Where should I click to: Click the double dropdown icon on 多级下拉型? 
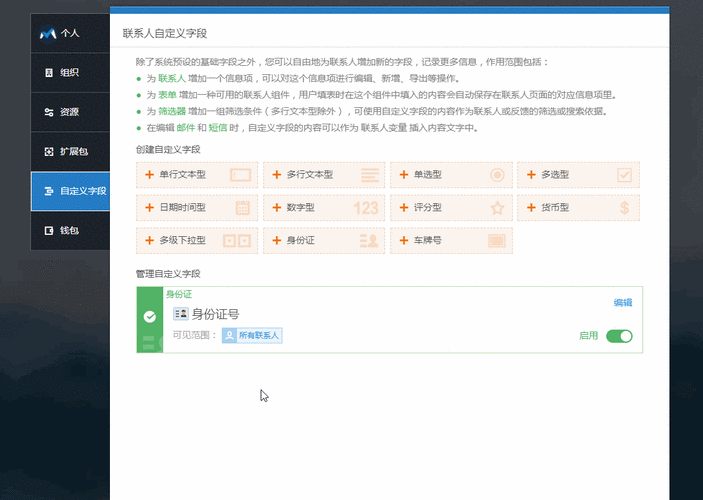(237, 241)
